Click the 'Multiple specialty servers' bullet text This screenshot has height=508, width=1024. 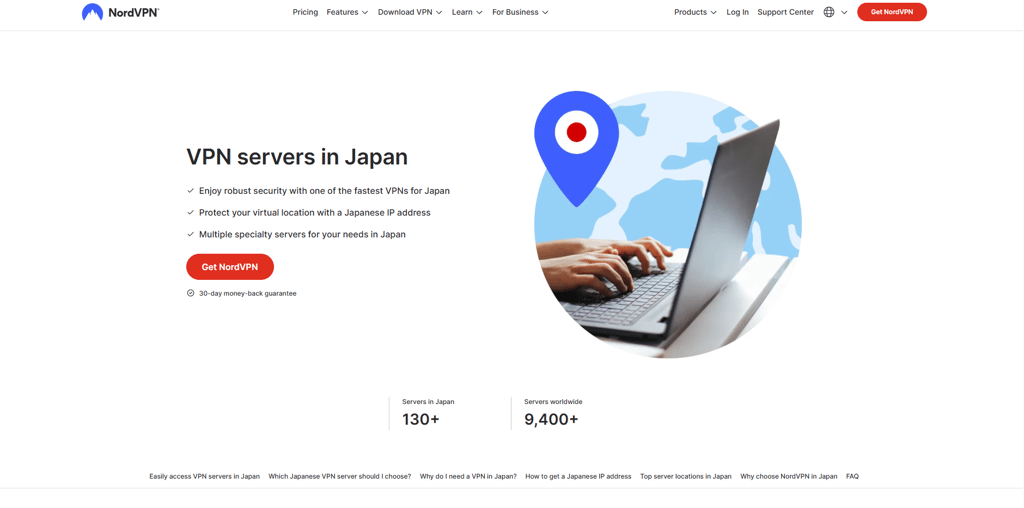302,234
